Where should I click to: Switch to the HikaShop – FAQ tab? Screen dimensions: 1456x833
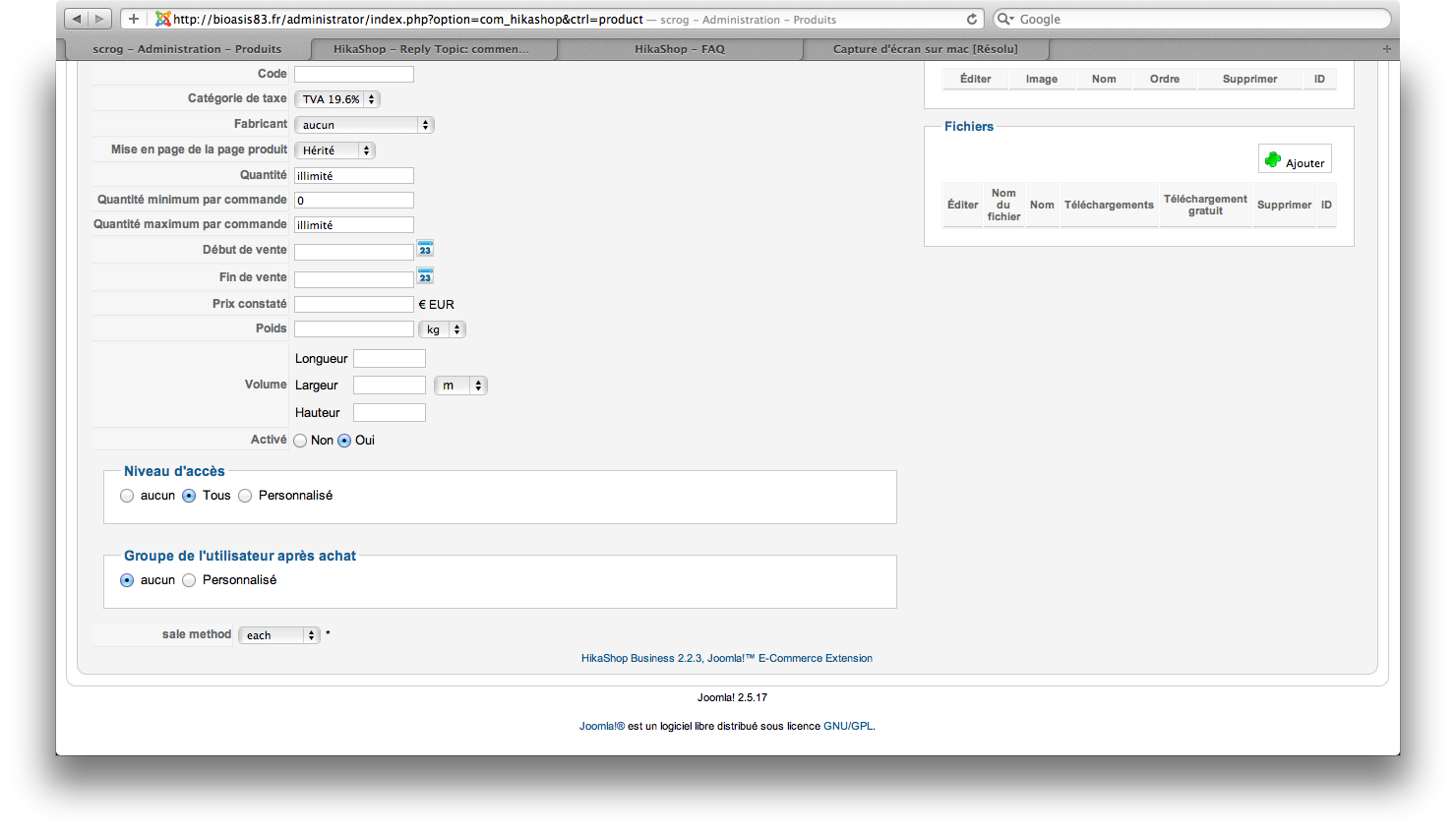(680, 49)
